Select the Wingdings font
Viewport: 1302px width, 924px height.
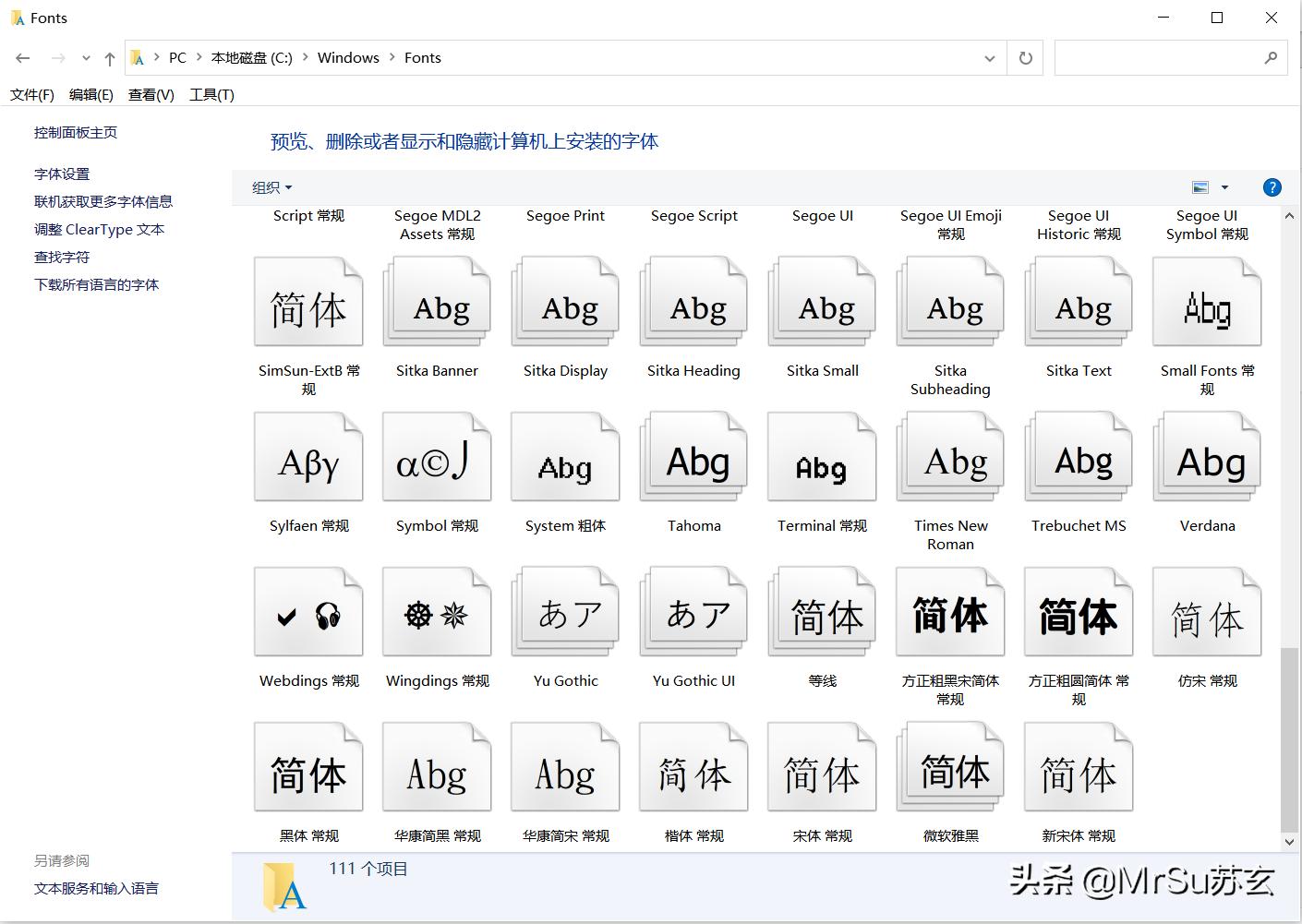pyautogui.click(x=436, y=611)
